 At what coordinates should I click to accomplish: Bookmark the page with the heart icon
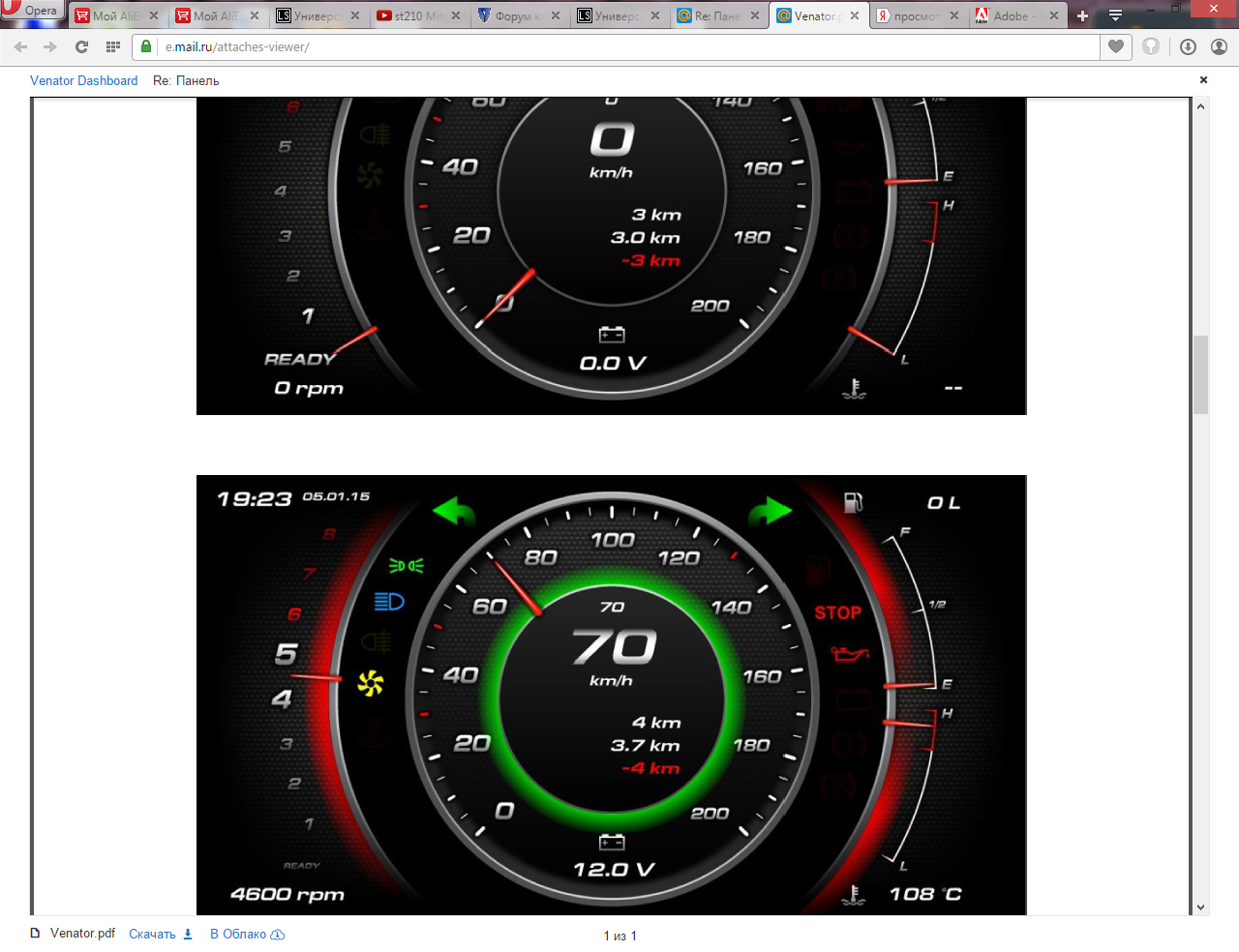point(1116,46)
